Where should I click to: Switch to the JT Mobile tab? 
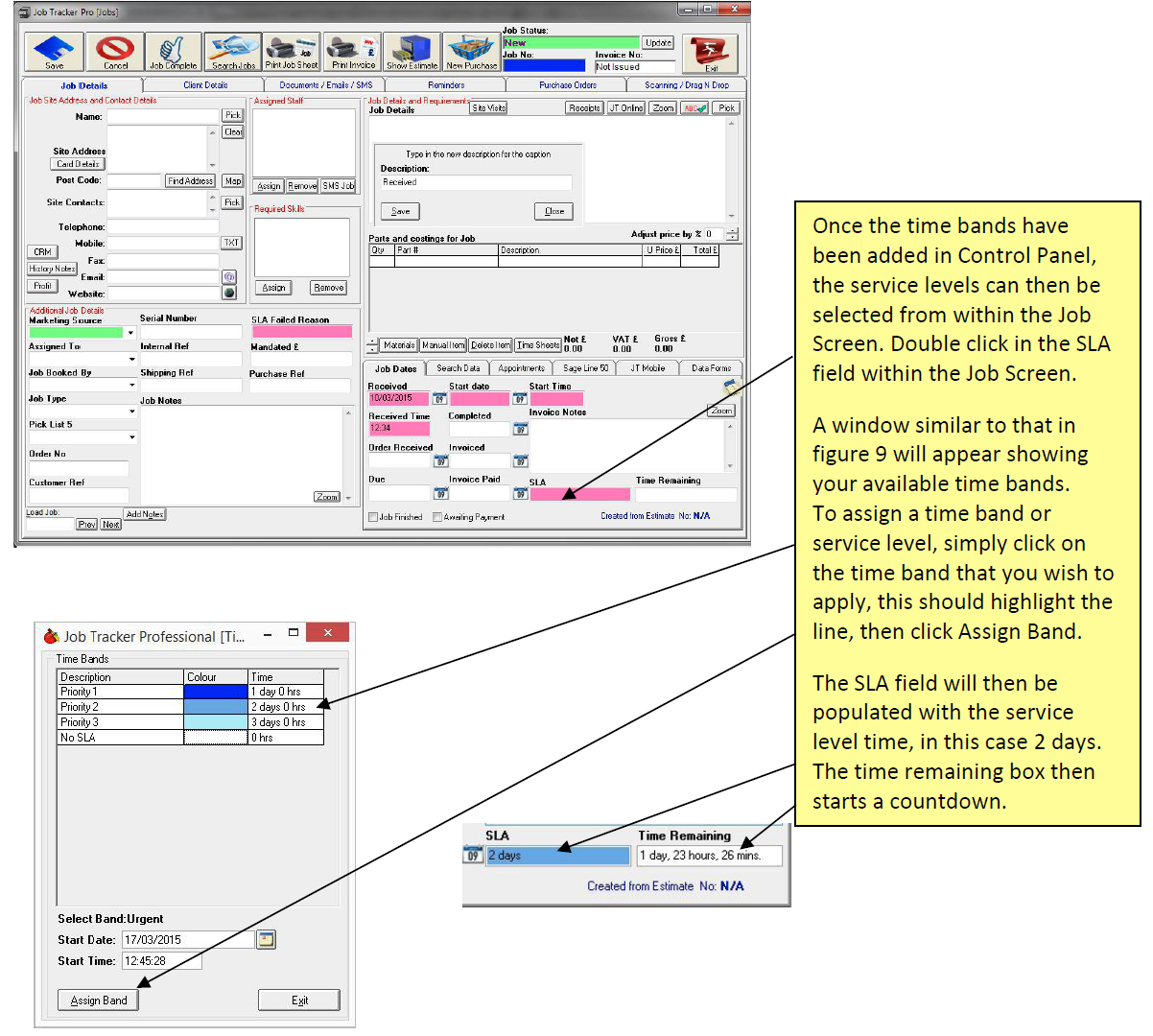(647, 368)
